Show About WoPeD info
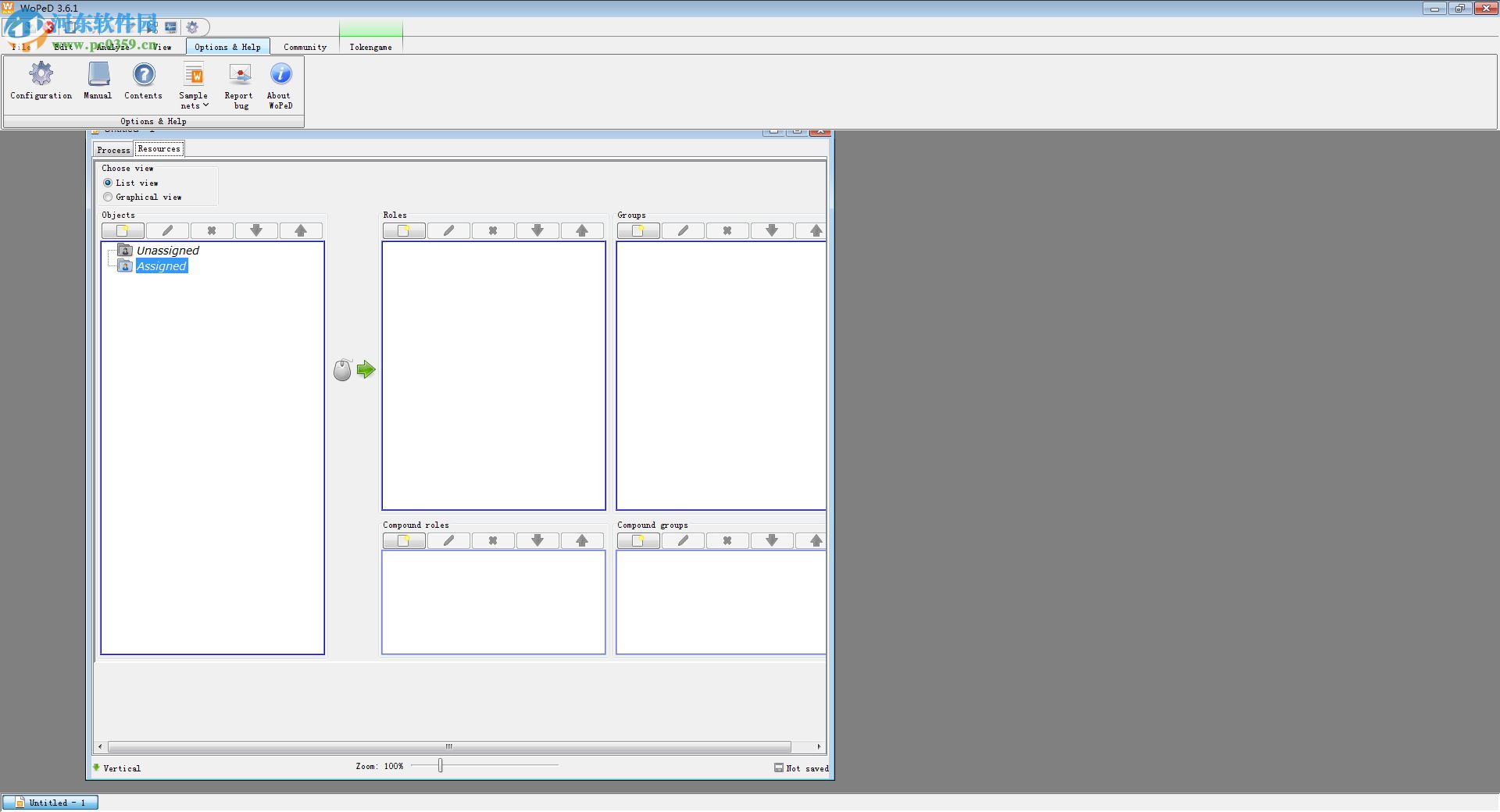Screen dimensions: 1500x812 280,86
